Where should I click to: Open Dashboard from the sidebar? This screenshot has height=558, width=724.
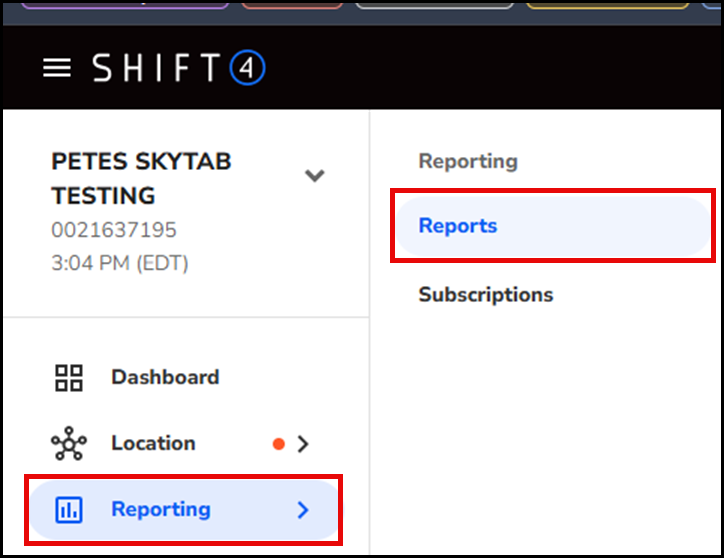pos(165,378)
